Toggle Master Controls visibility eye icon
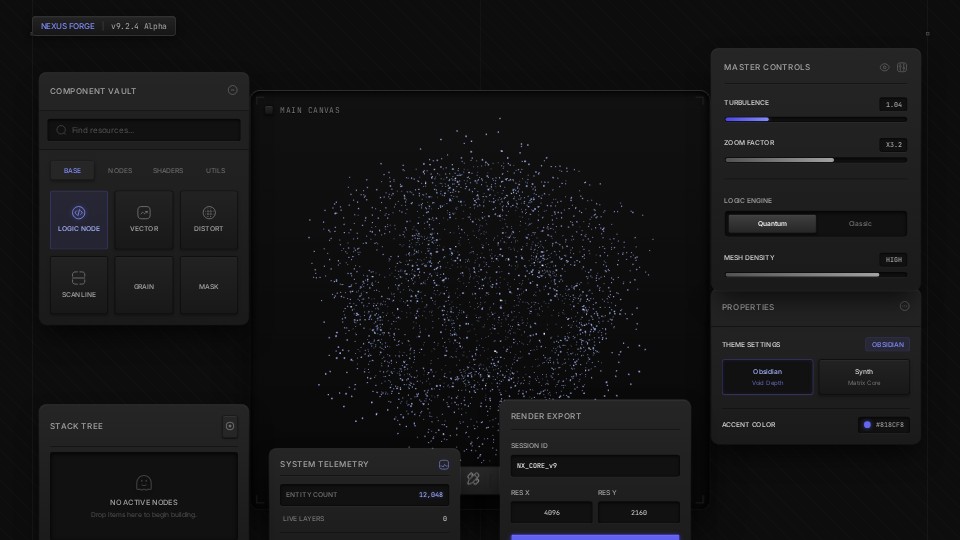This screenshot has height=540, width=960. click(x=885, y=67)
